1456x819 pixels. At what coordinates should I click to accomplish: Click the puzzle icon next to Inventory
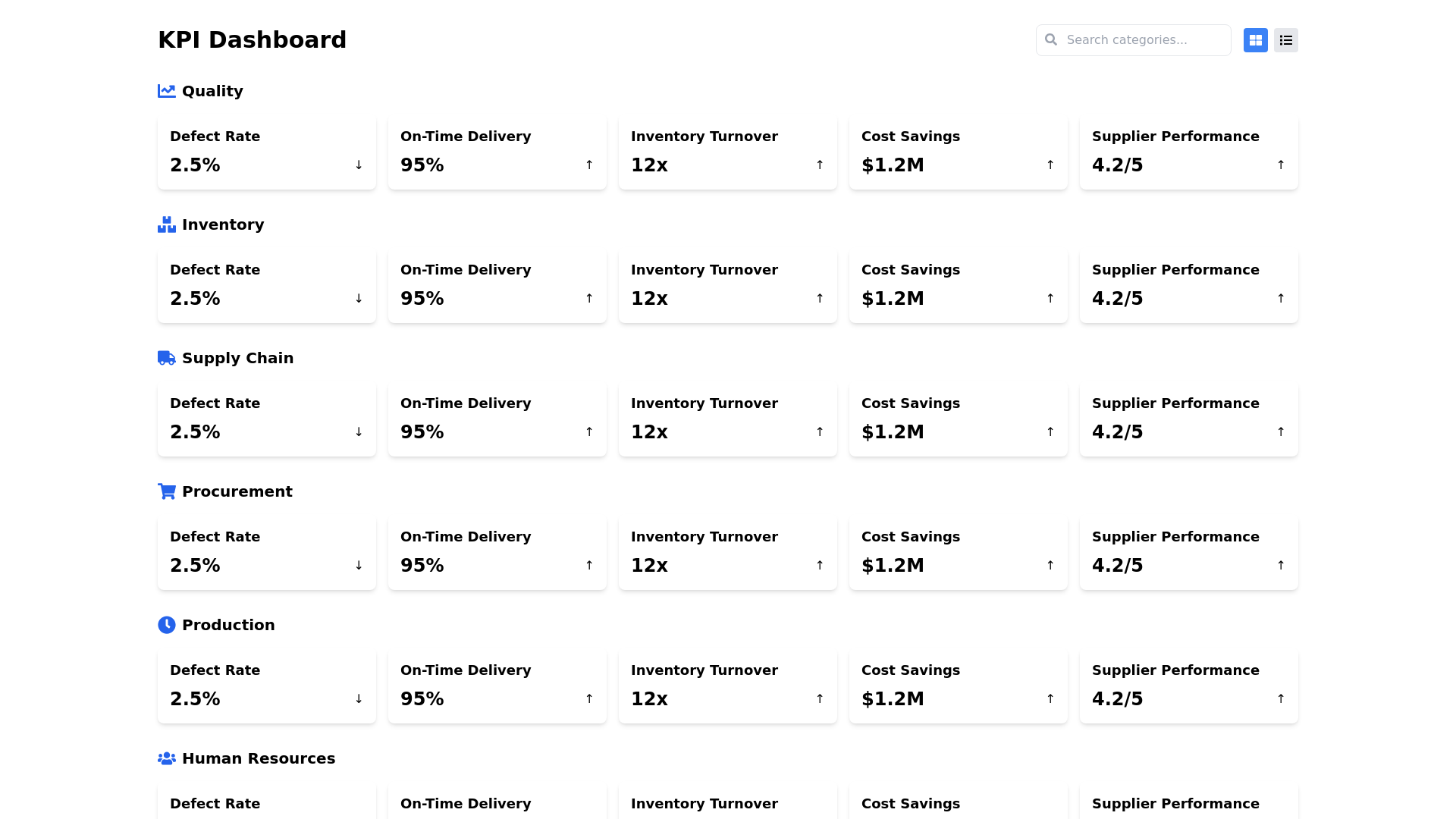tap(166, 224)
